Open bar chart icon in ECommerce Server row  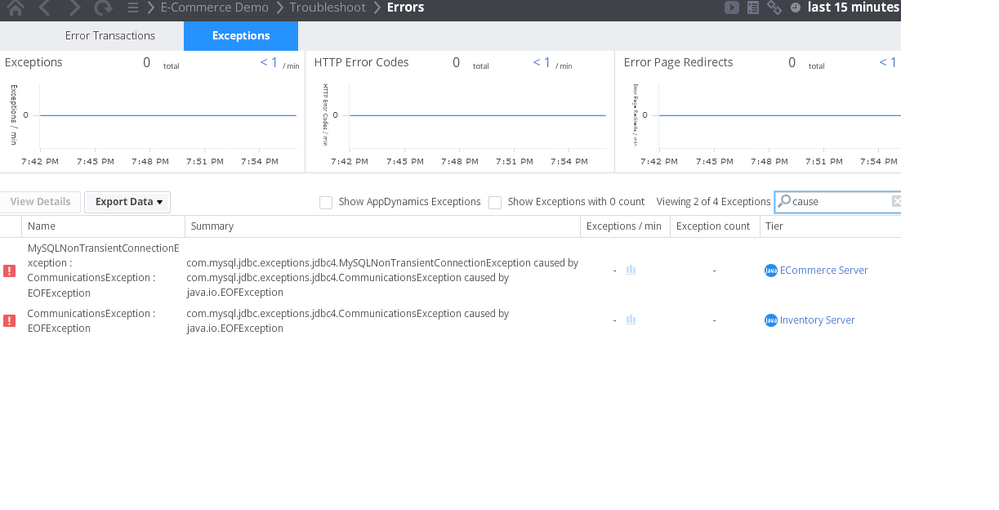click(631, 270)
